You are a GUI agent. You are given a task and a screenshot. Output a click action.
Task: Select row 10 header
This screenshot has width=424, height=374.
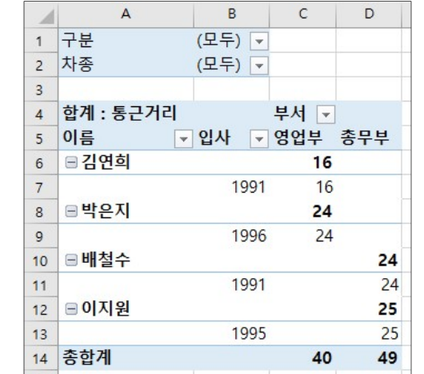[41, 260]
